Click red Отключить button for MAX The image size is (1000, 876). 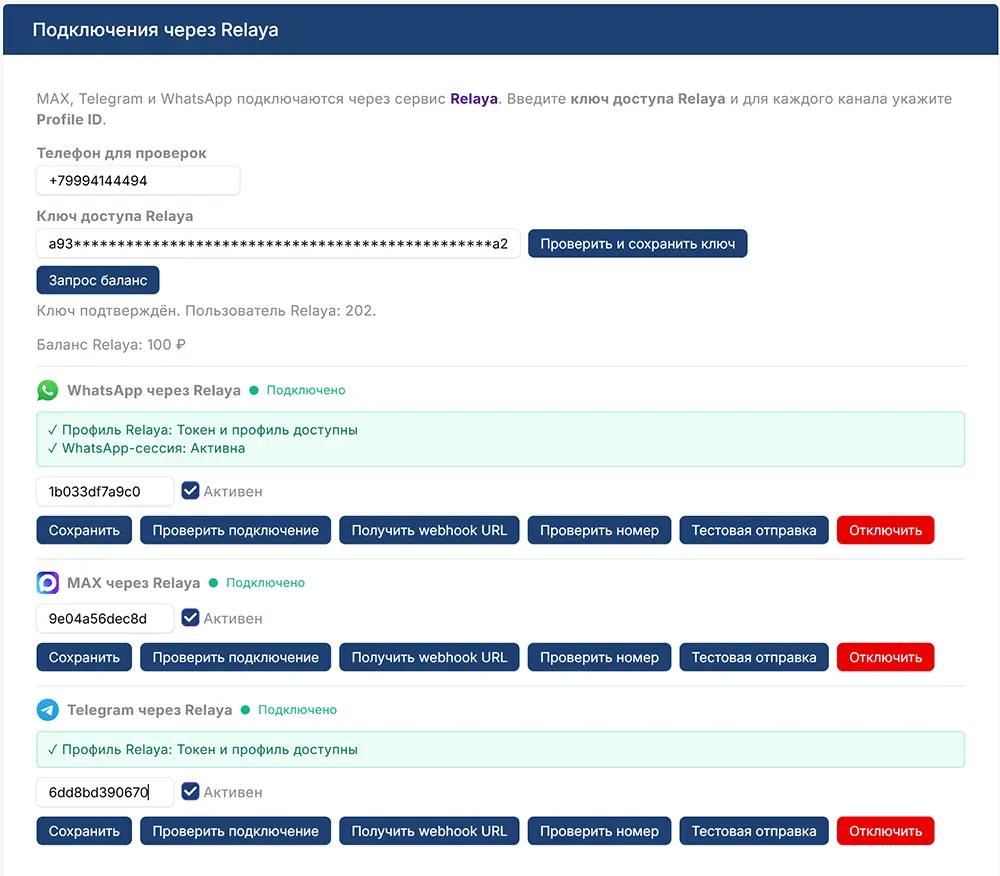(885, 657)
